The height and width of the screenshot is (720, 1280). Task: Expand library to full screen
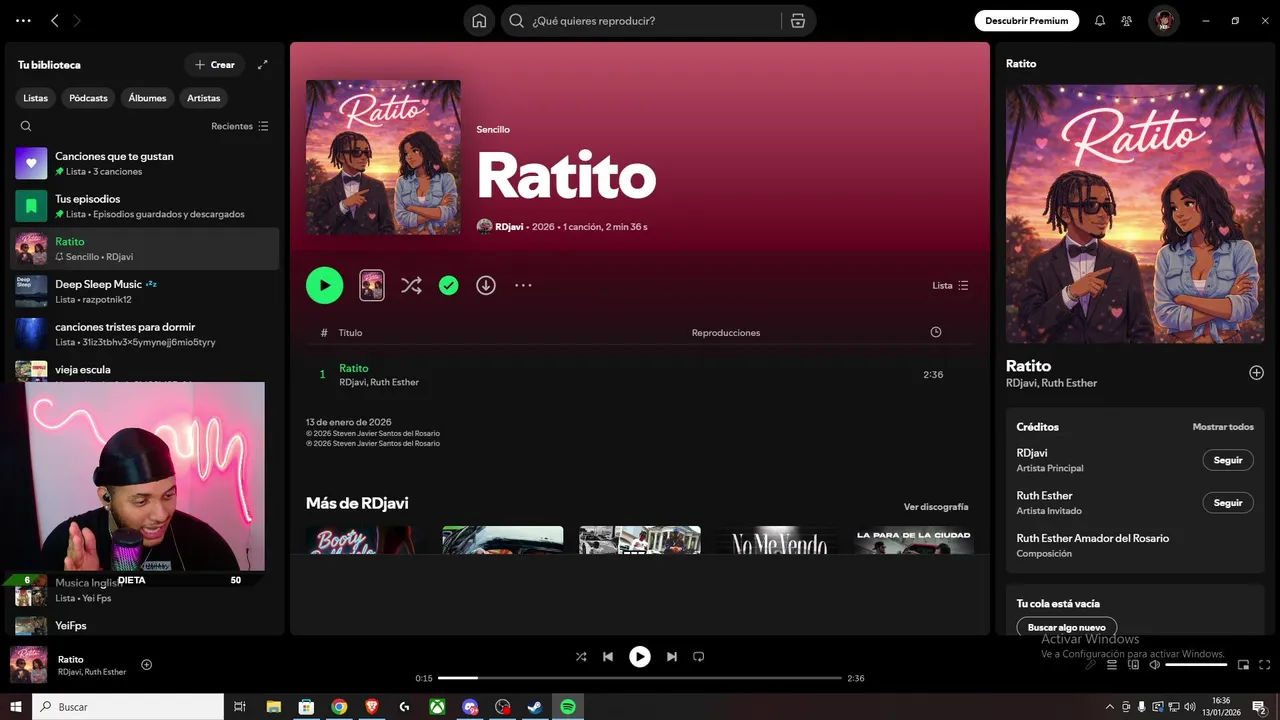tap(263, 64)
